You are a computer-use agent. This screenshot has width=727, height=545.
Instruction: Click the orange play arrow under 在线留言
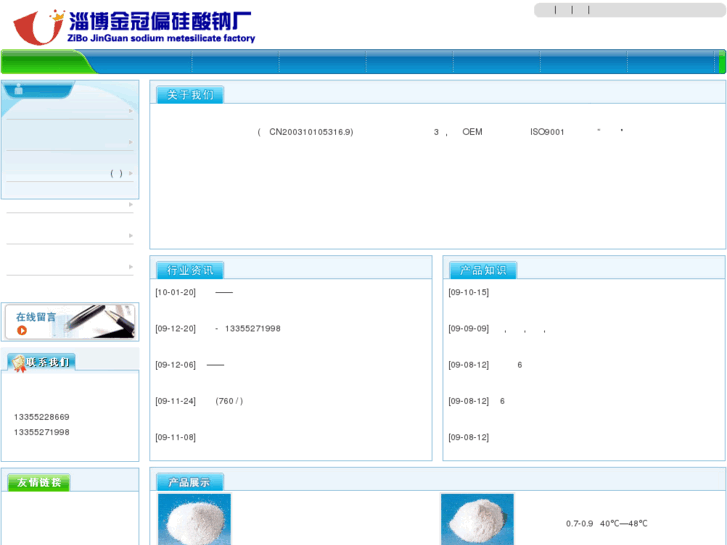tap(22, 330)
